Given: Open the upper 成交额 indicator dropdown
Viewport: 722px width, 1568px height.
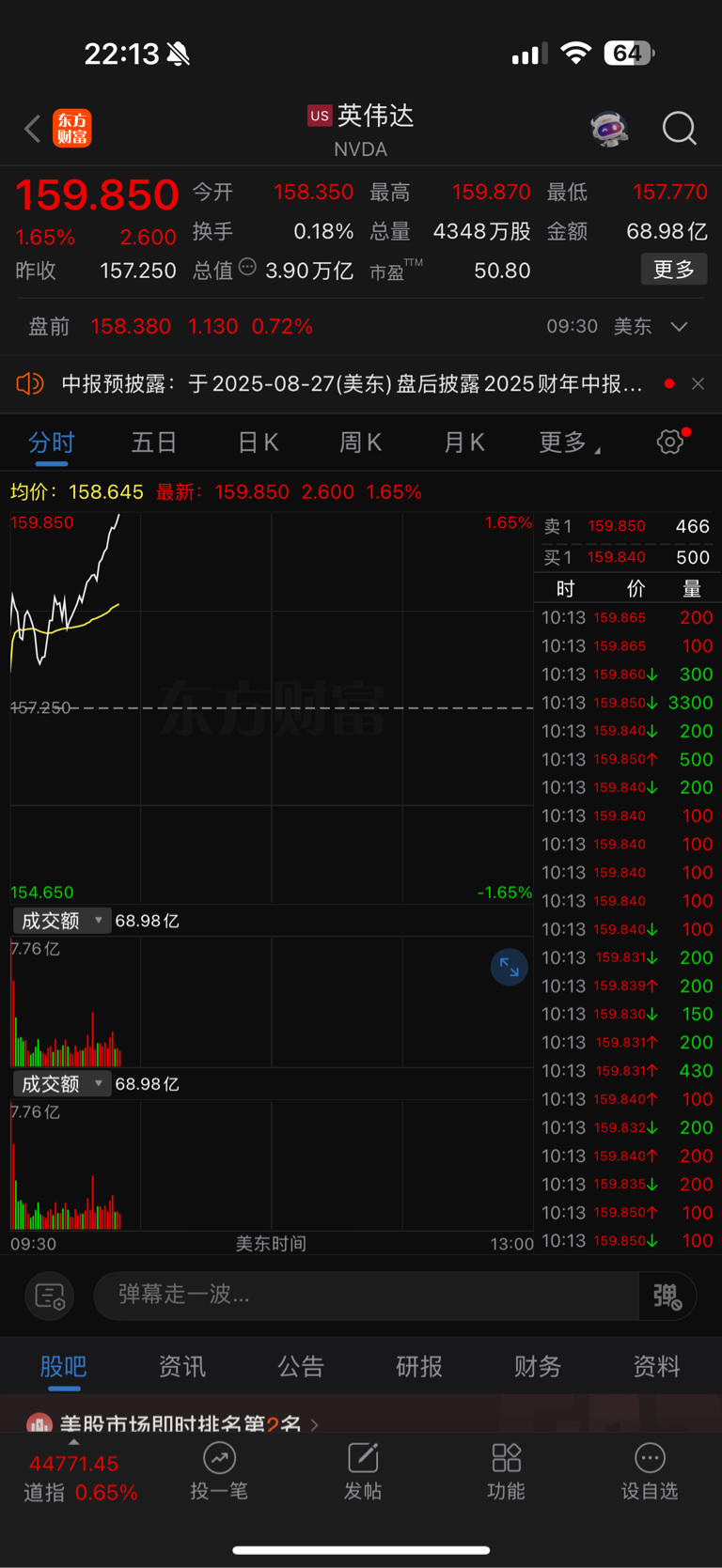Looking at the screenshot, I should (62, 921).
